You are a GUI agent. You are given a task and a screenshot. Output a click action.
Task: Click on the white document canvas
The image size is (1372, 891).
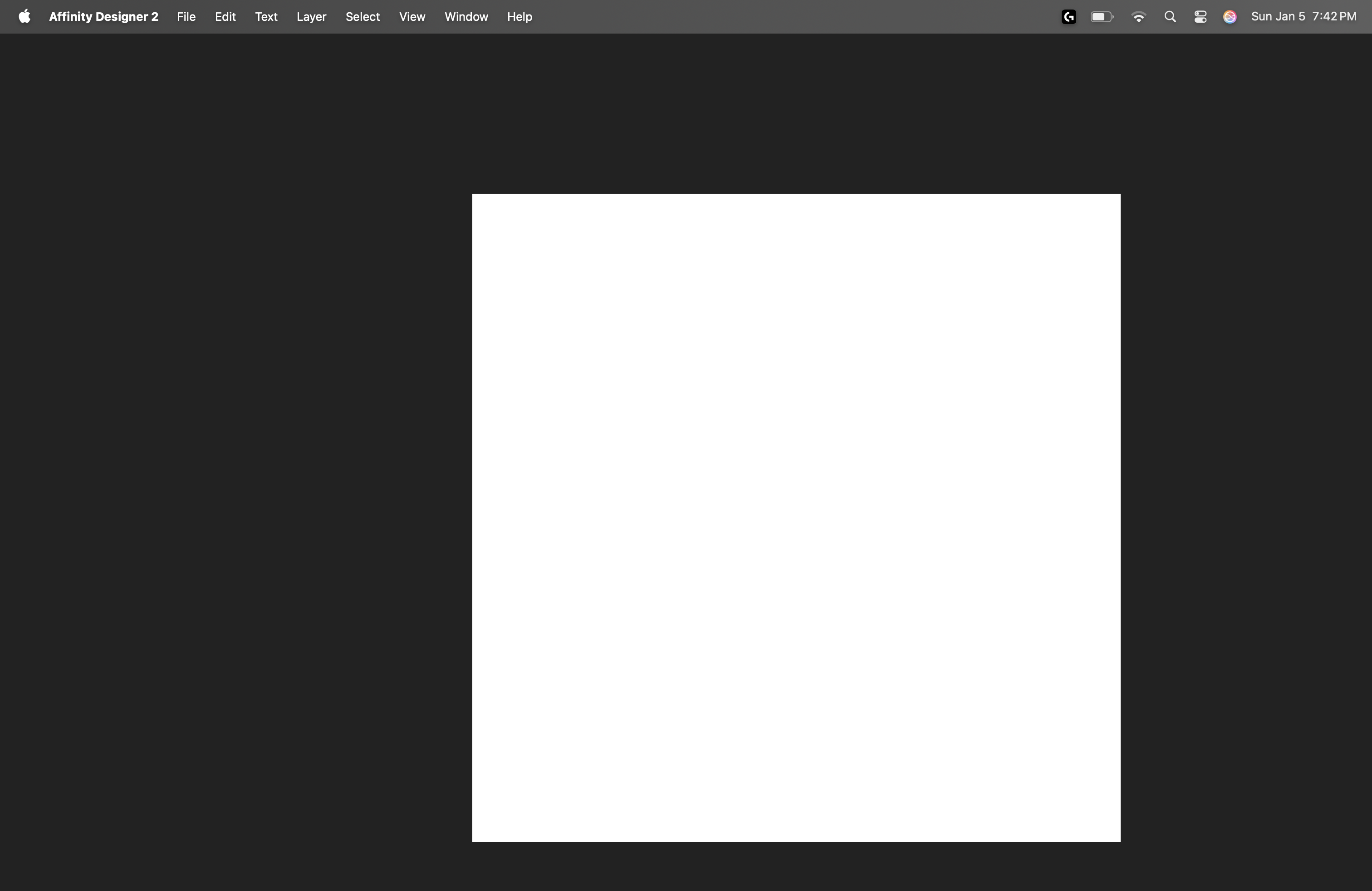[796, 518]
